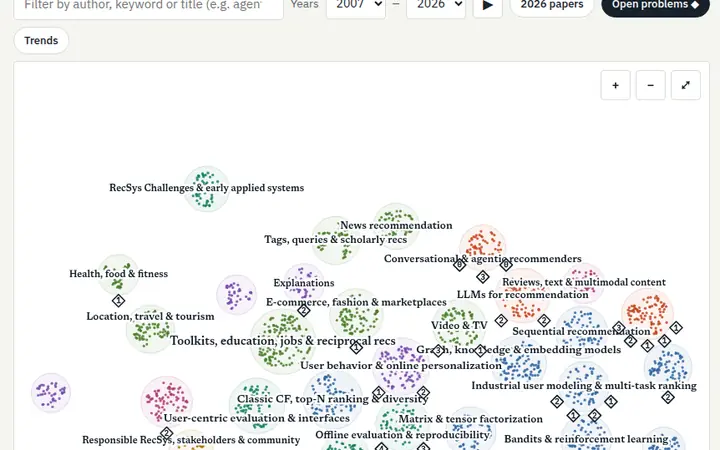Screen dimensions: 720x450
Task: Click the purple cluster left of Explanations label
Action: pos(236,295)
